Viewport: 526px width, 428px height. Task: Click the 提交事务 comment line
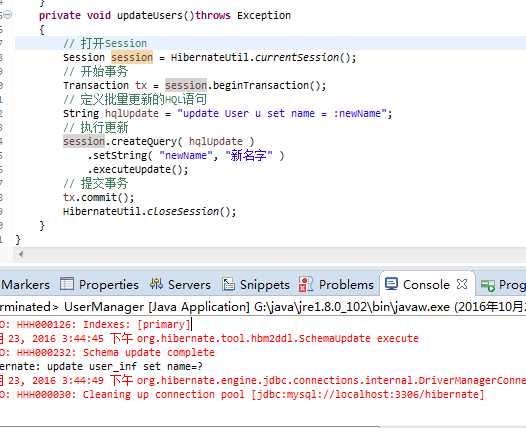pyautogui.click(x=96, y=183)
